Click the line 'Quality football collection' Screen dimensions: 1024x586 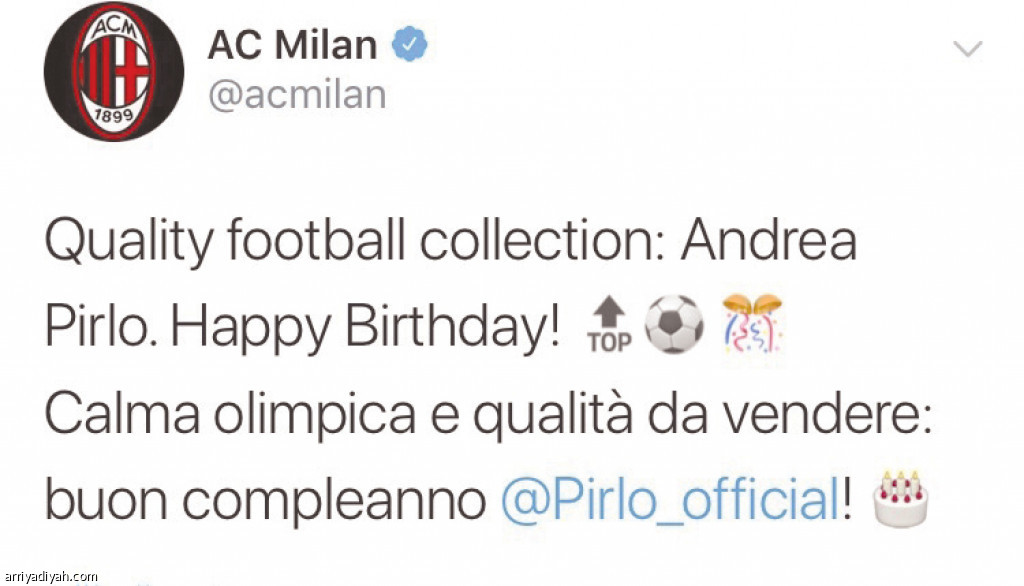355,242
